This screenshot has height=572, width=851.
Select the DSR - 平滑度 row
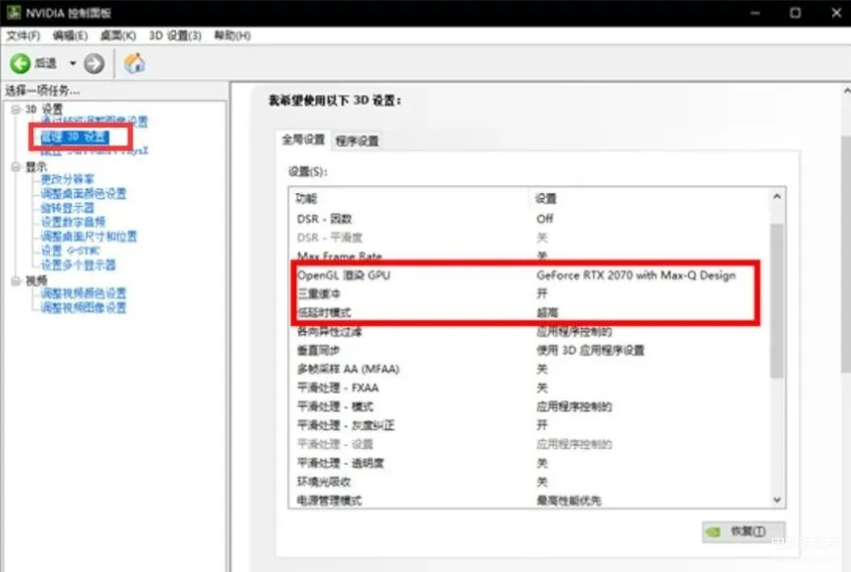529,238
